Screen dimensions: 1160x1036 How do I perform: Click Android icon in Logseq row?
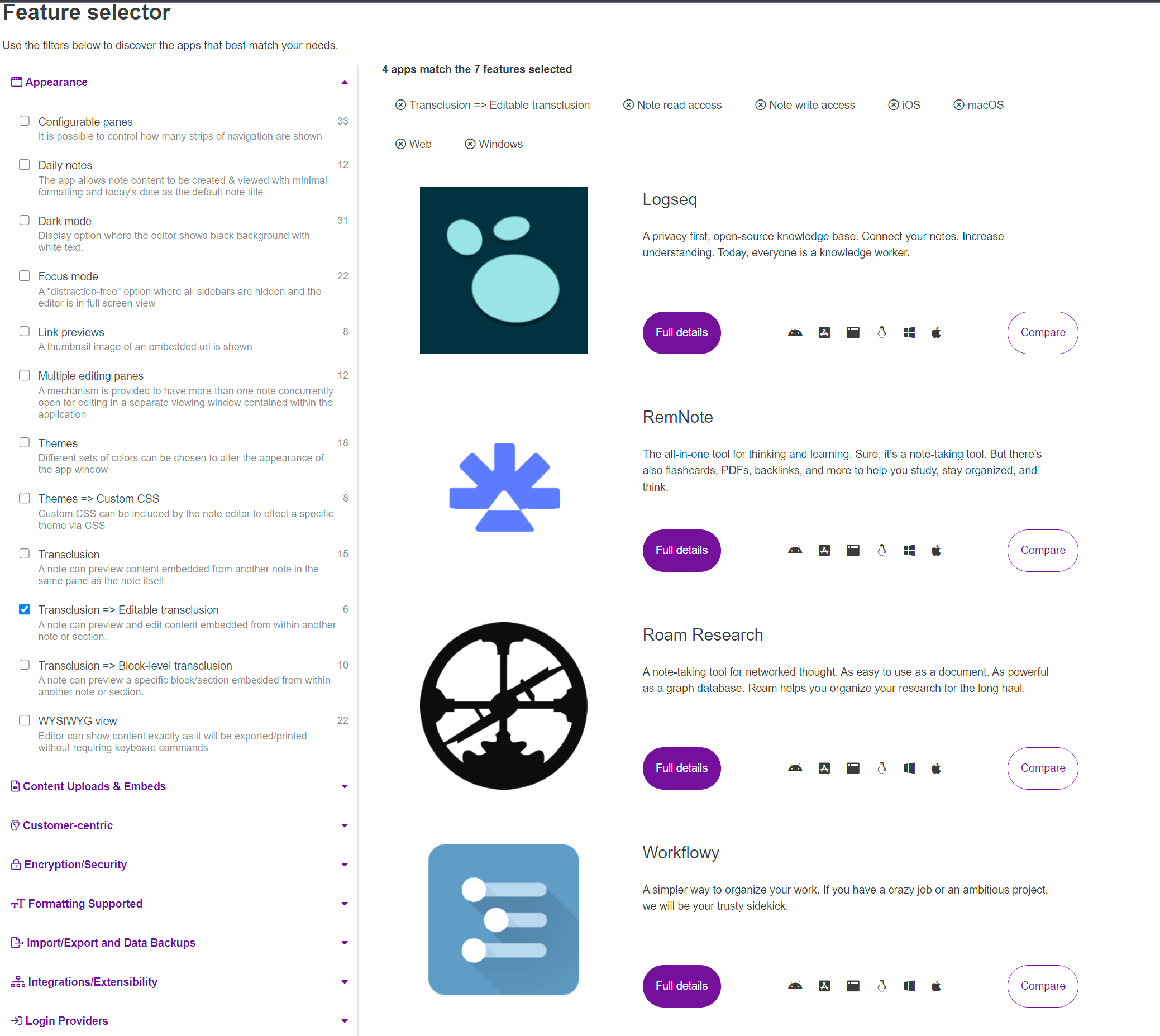[795, 332]
